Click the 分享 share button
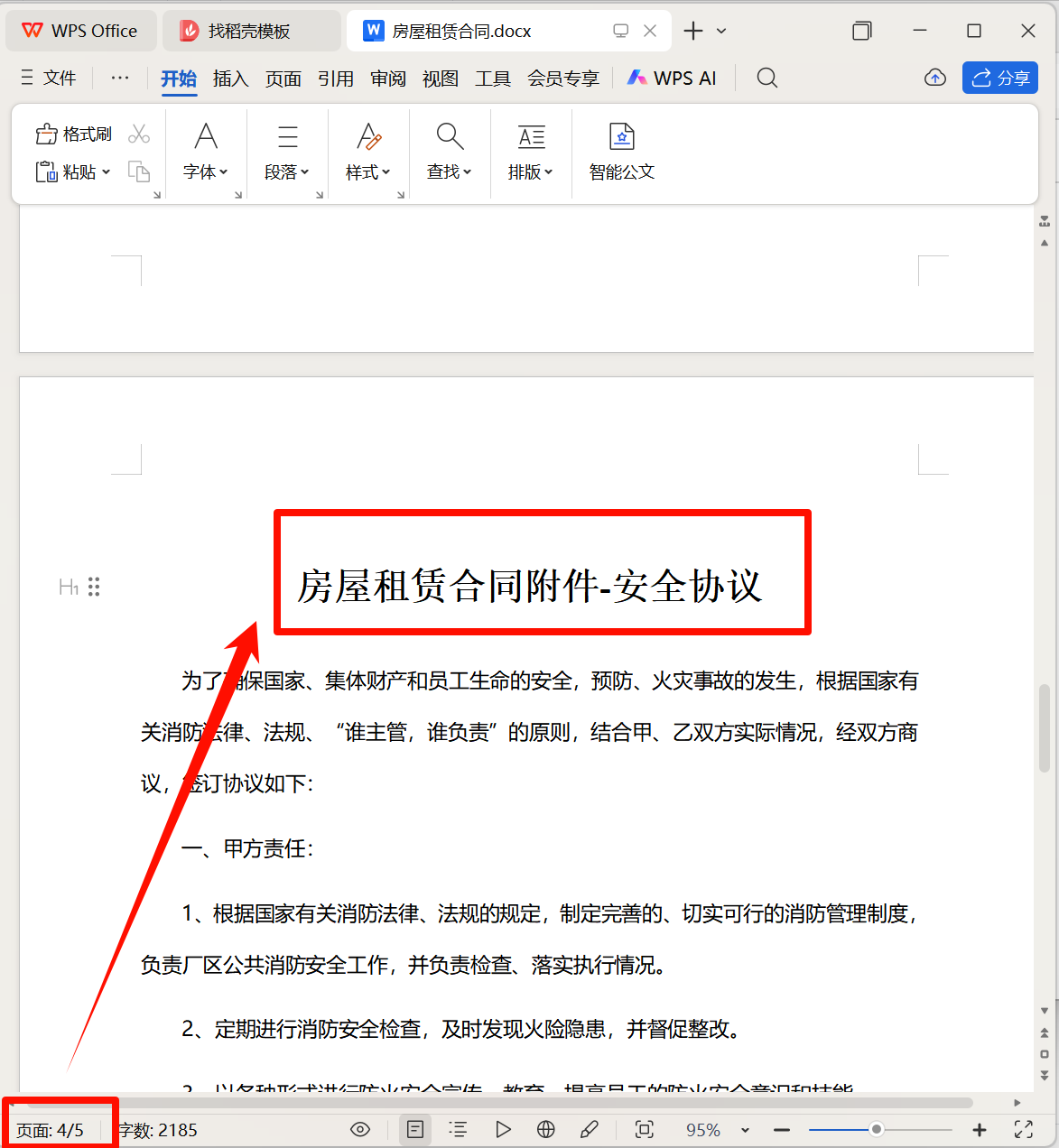Image resolution: width=1059 pixels, height=1148 pixels. coord(1000,79)
